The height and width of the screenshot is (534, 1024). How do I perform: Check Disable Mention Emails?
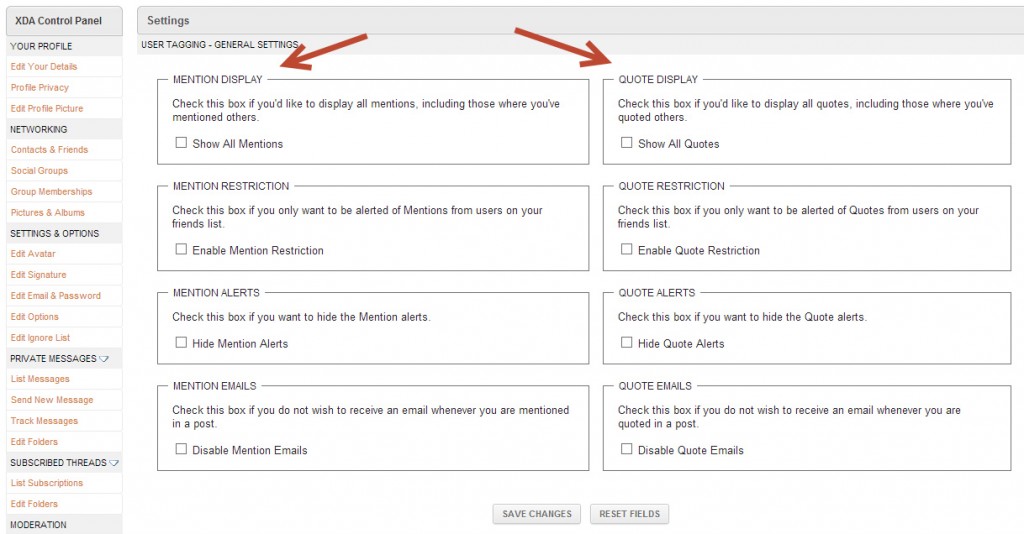(181, 449)
